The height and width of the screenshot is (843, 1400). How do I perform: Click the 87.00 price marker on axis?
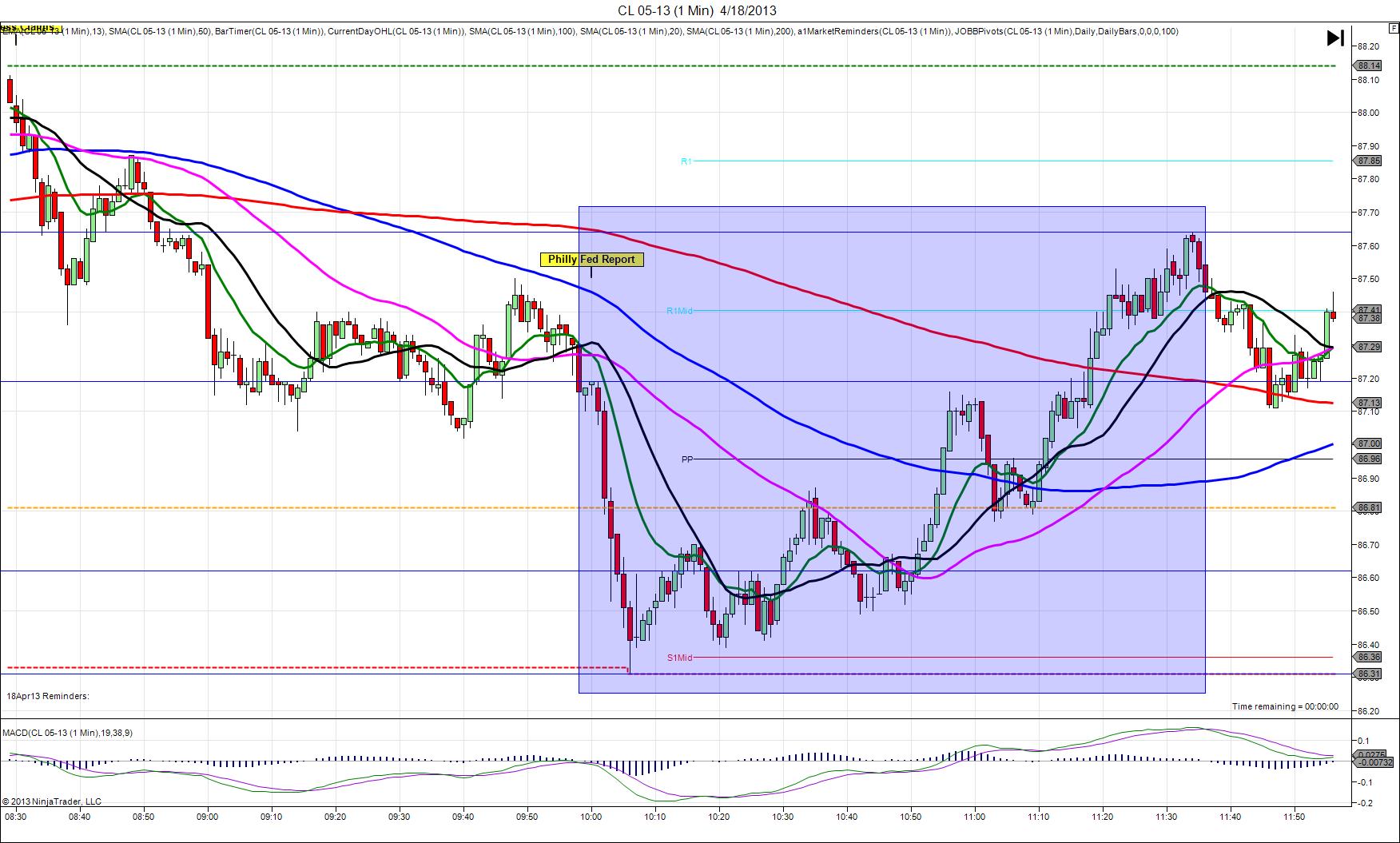click(1368, 443)
